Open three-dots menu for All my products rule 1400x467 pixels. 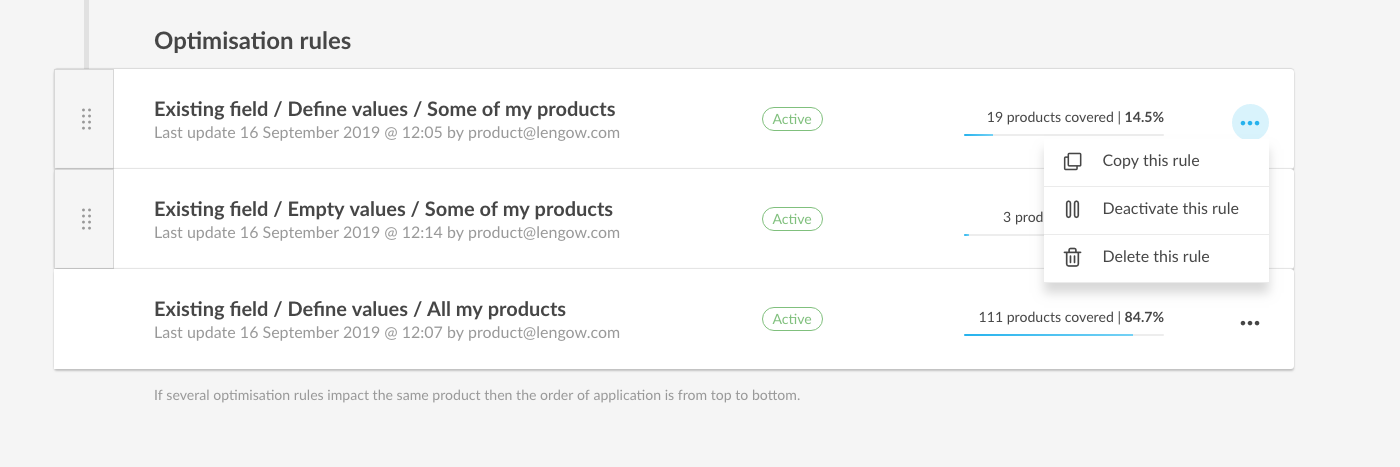[1250, 323]
